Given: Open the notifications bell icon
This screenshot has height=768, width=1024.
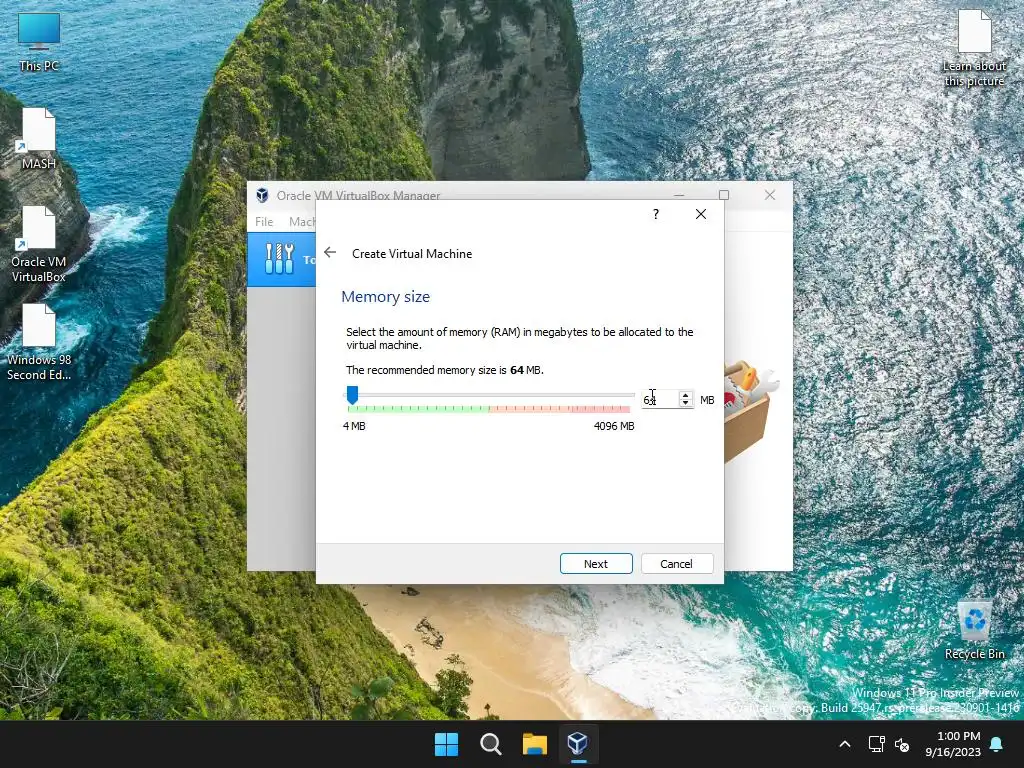Looking at the screenshot, I should click(x=997, y=744).
